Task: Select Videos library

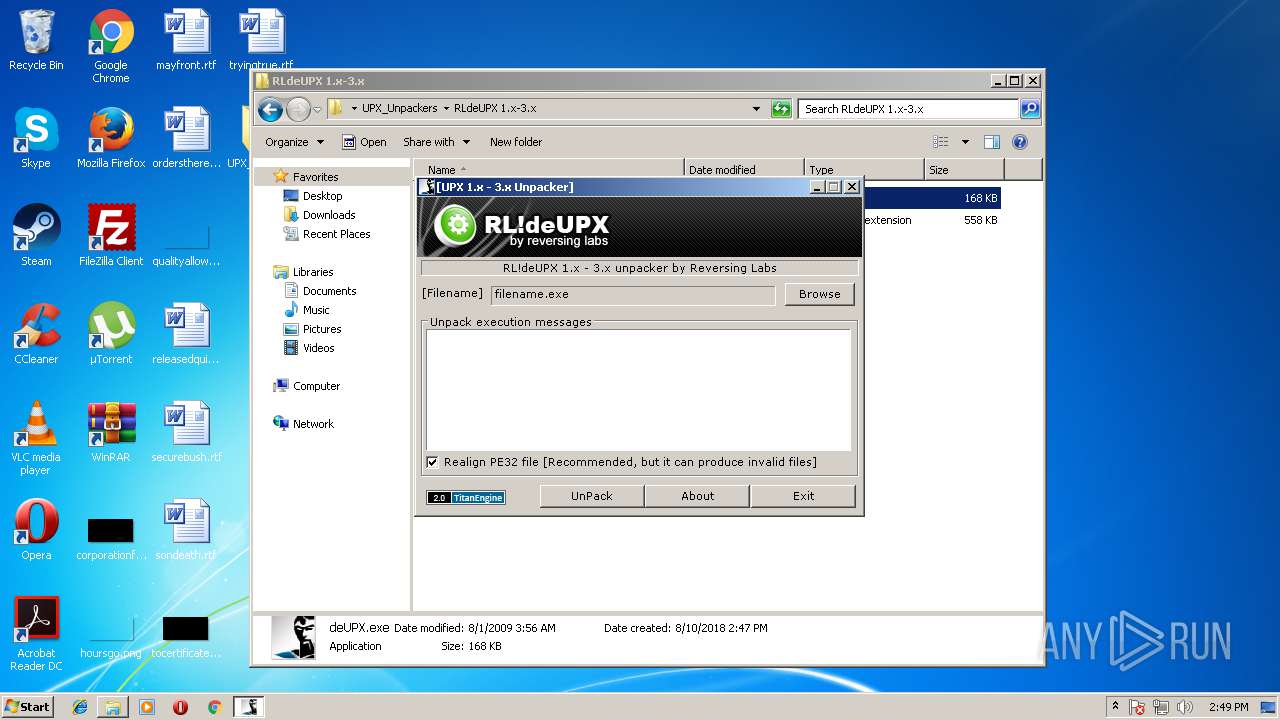Action: [x=318, y=348]
